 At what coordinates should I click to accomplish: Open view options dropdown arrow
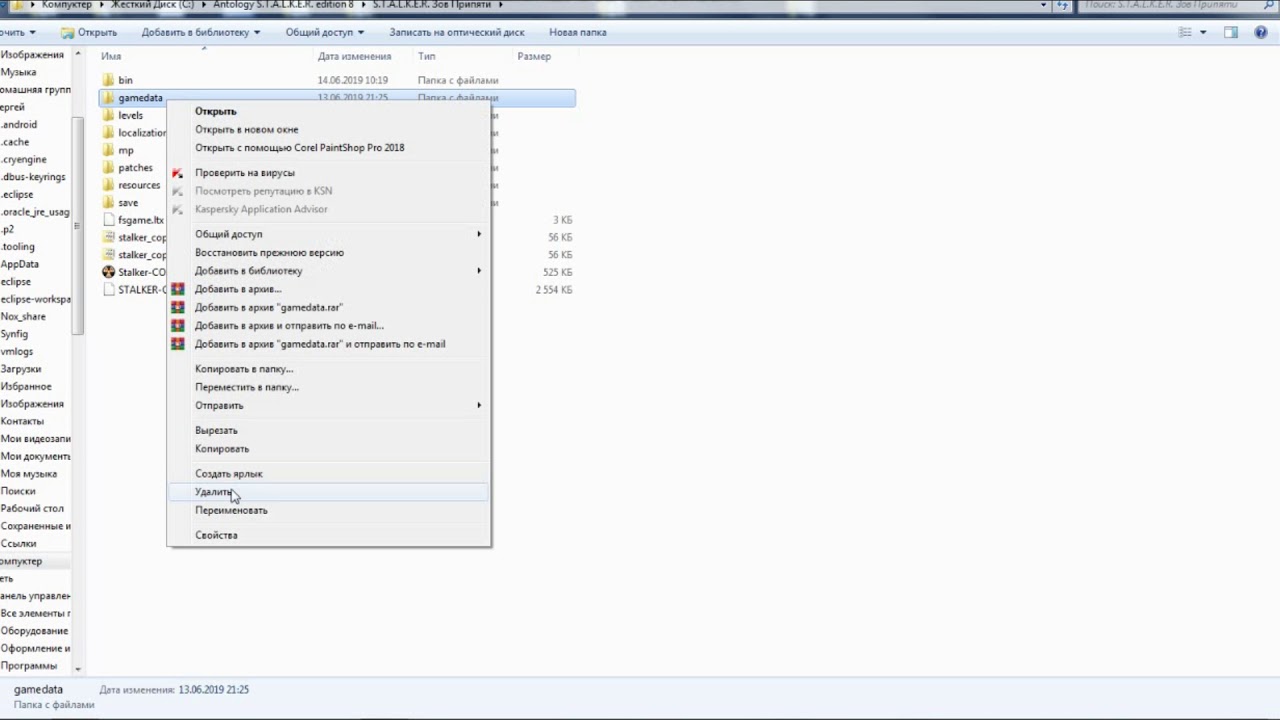[x=1203, y=32]
